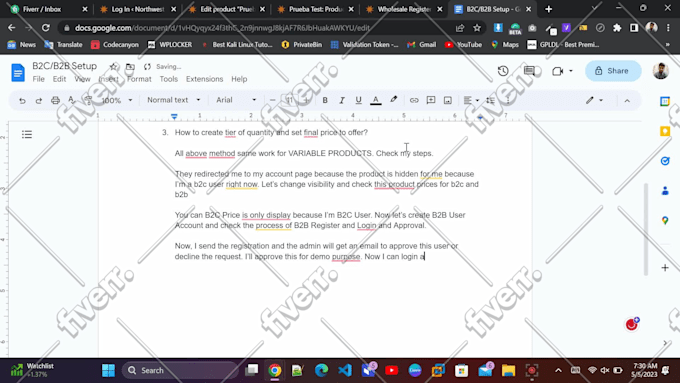Viewport: 680px width, 383px height.
Task: Open Google Tasks in side panel
Action: 665,161
